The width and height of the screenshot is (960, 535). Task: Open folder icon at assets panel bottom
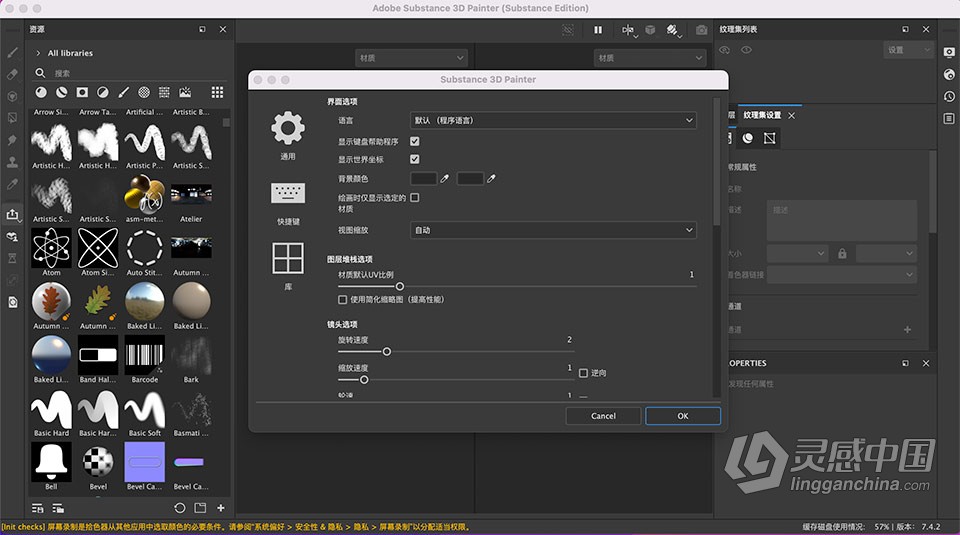point(200,508)
